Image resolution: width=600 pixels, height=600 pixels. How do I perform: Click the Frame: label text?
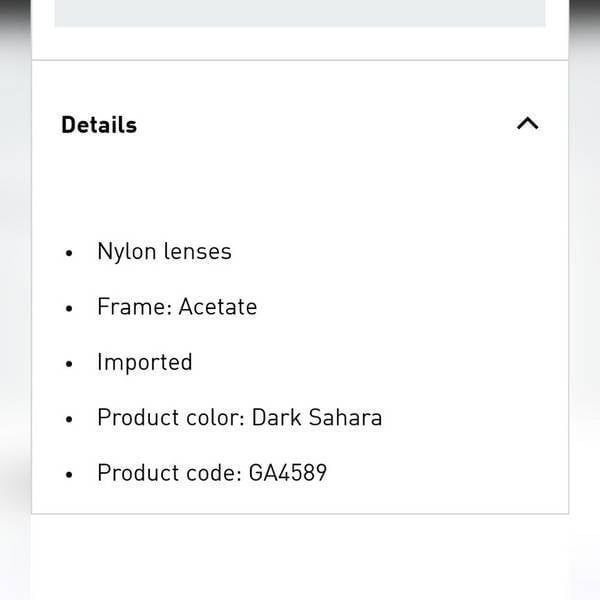pos(134,307)
